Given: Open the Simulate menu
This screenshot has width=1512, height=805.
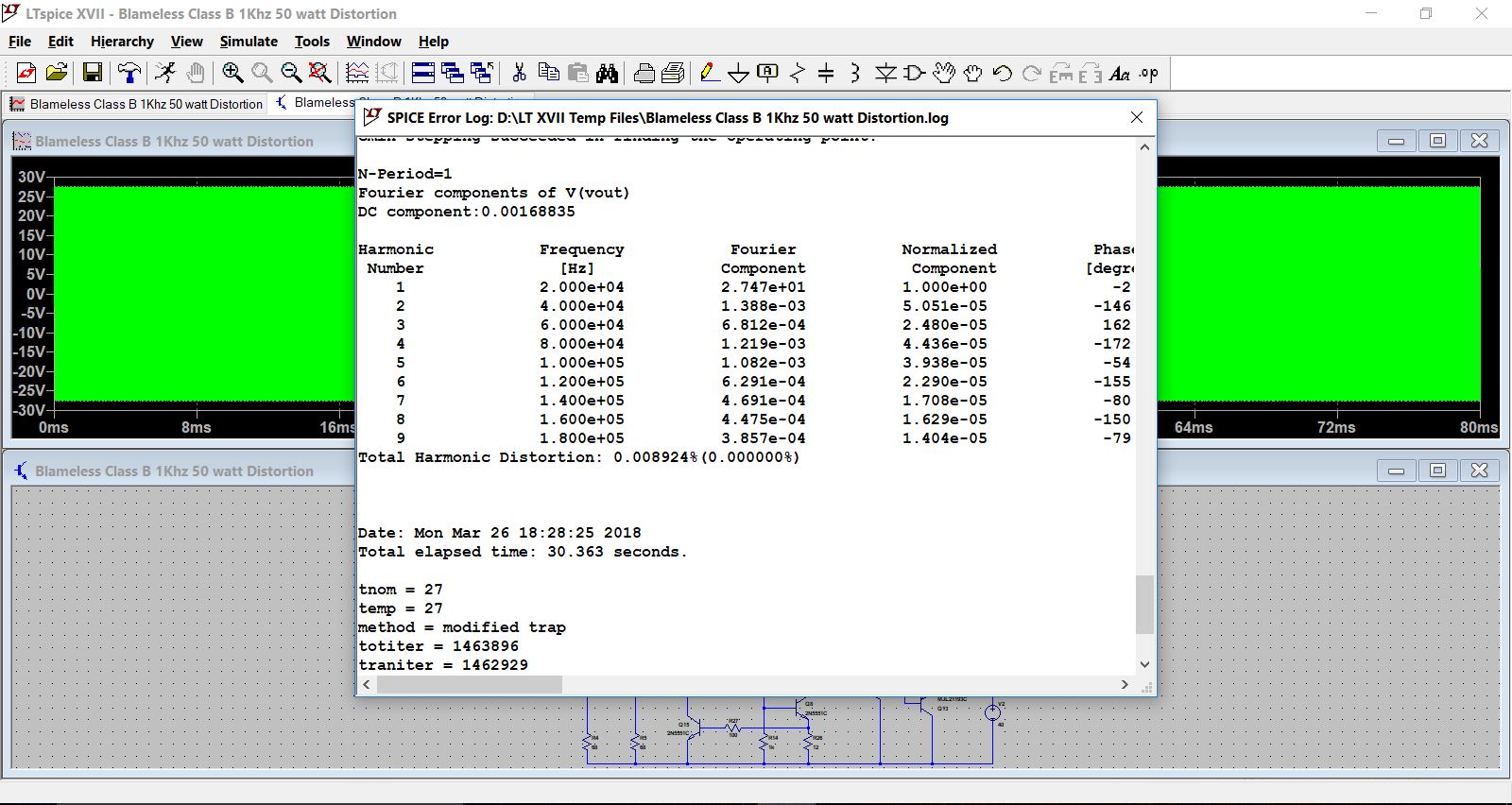Looking at the screenshot, I should (x=249, y=42).
